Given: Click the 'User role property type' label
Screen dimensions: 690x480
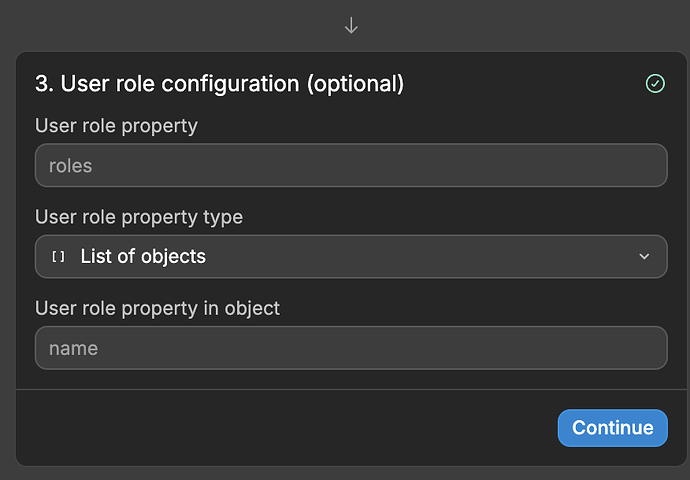Looking at the screenshot, I should (x=139, y=217).
